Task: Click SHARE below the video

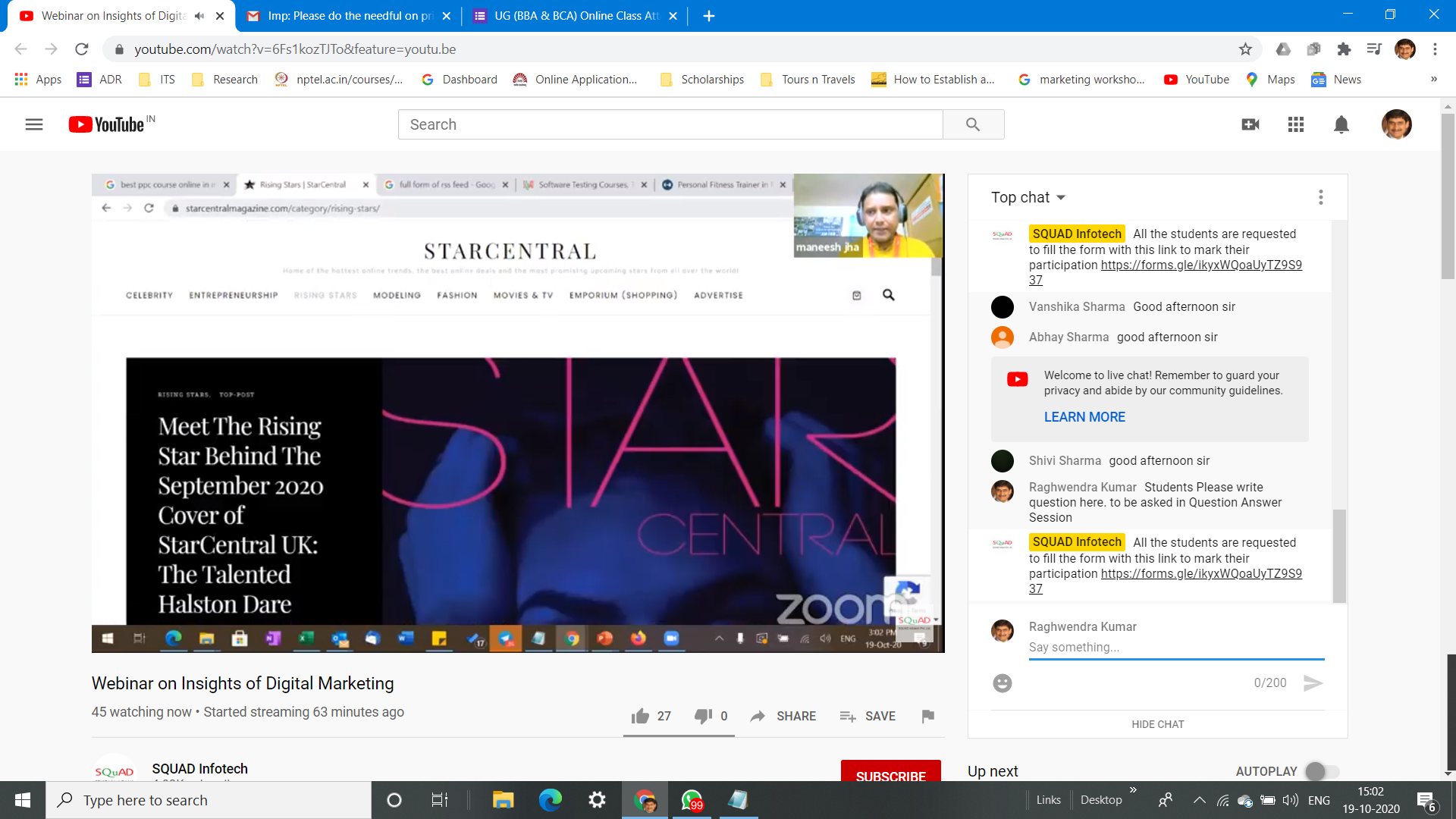Action: pos(783,716)
